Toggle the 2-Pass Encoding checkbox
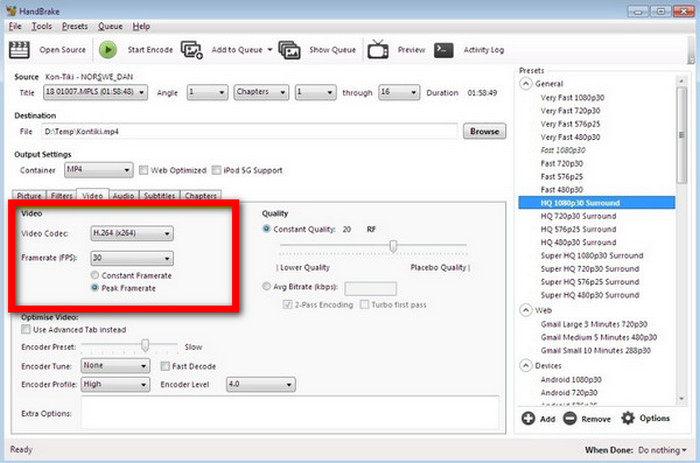 click(x=288, y=304)
